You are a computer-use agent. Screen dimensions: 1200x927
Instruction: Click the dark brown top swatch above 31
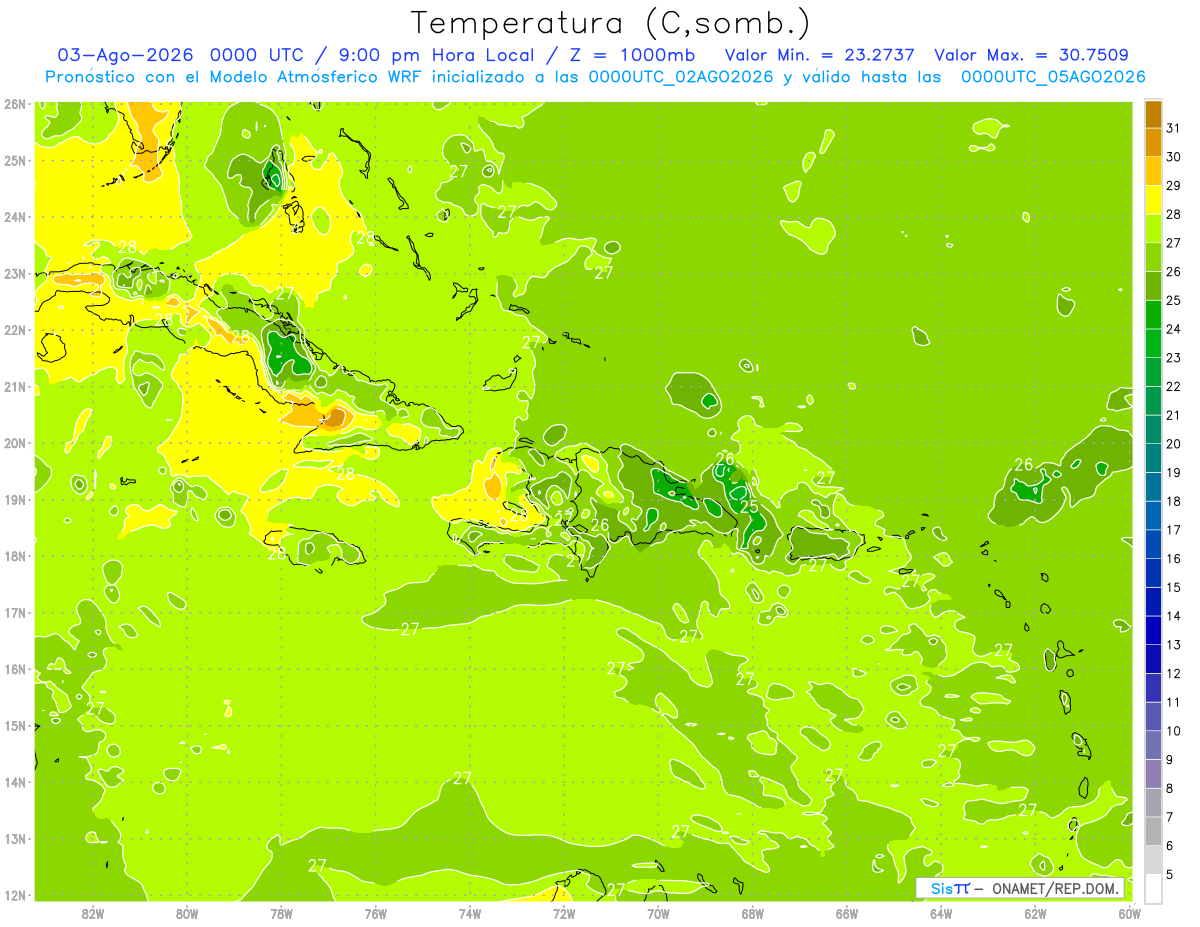click(x=1153, y=114)
